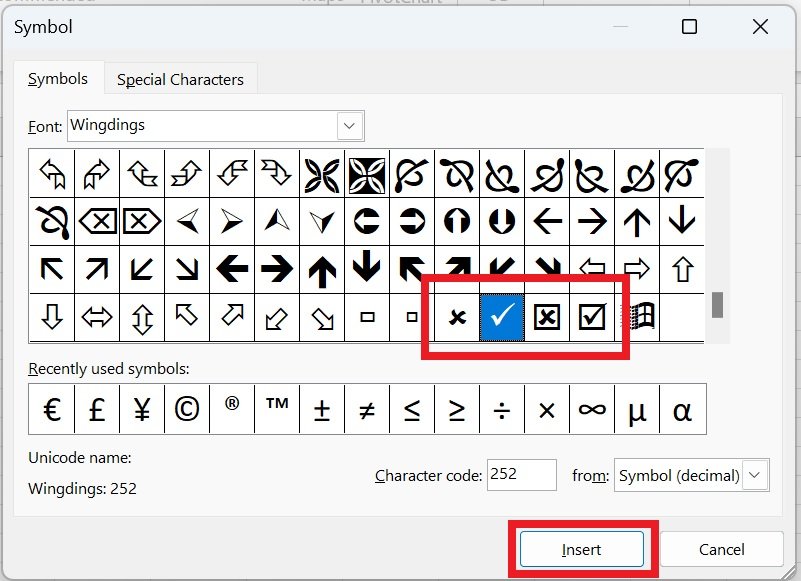801x581 pixels.
Task: Select the right-pointing clear key symbol
Action: coord(142,221)
